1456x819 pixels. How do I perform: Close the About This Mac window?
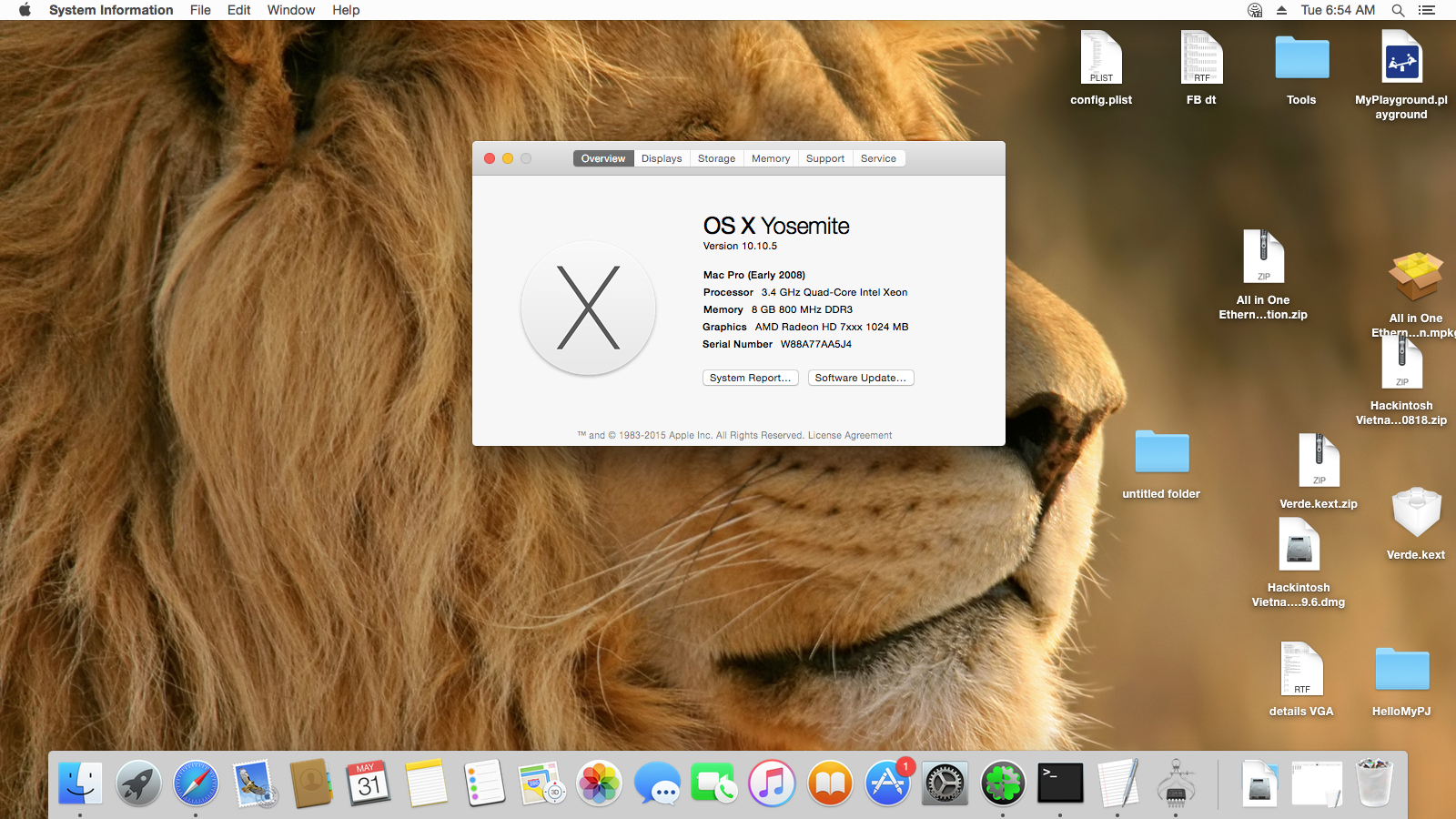tap(490, 158)
